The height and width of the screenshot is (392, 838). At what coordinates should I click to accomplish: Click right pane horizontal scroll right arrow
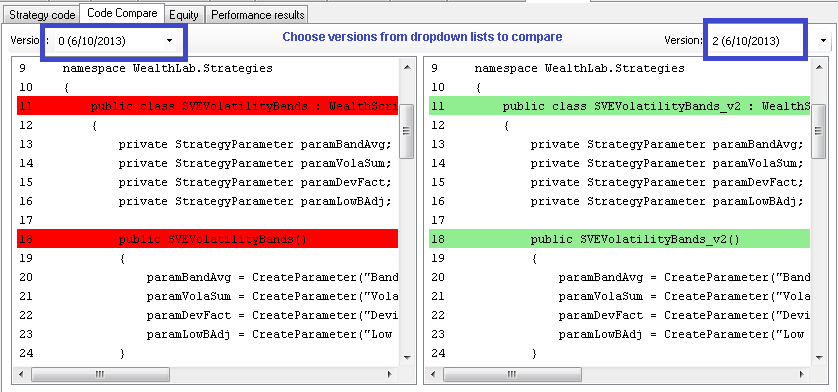[803, 374]
